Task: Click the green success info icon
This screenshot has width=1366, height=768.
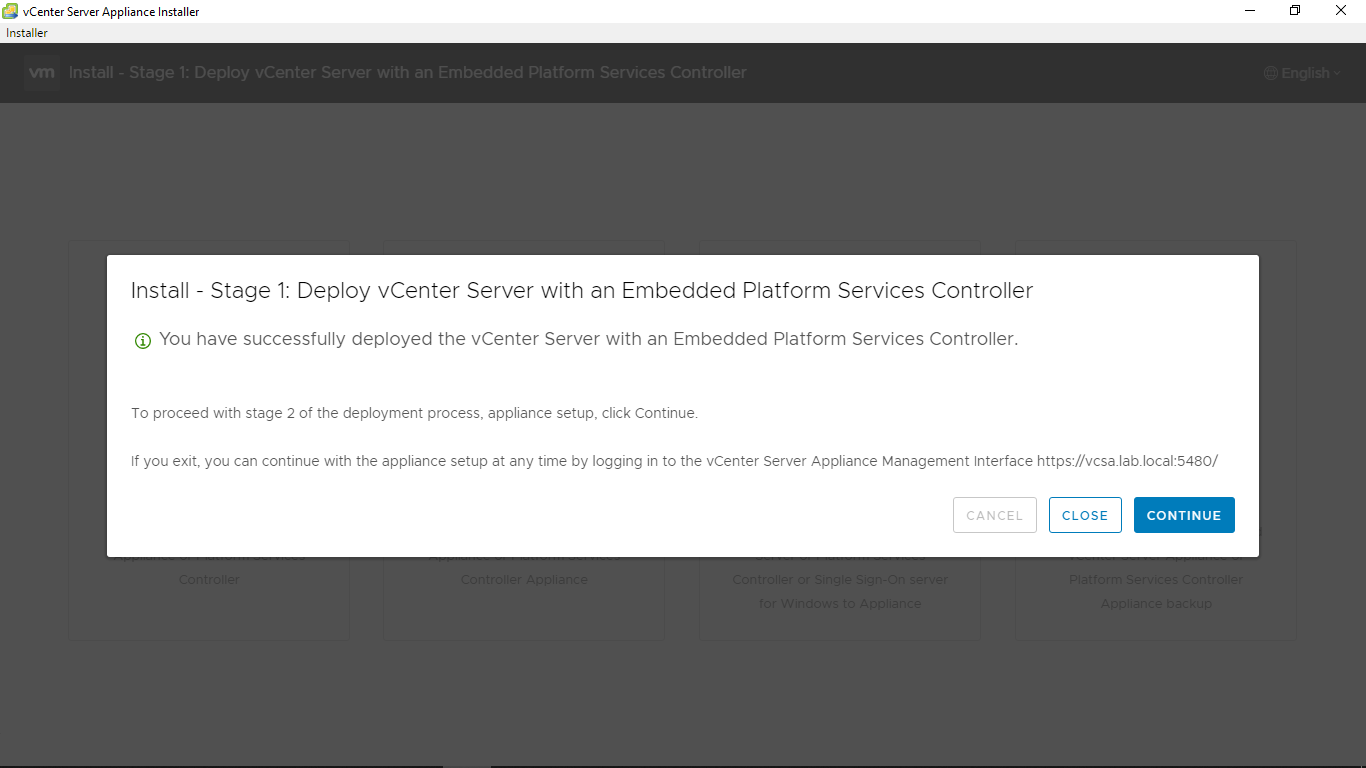Action: (x=143, y=341)
